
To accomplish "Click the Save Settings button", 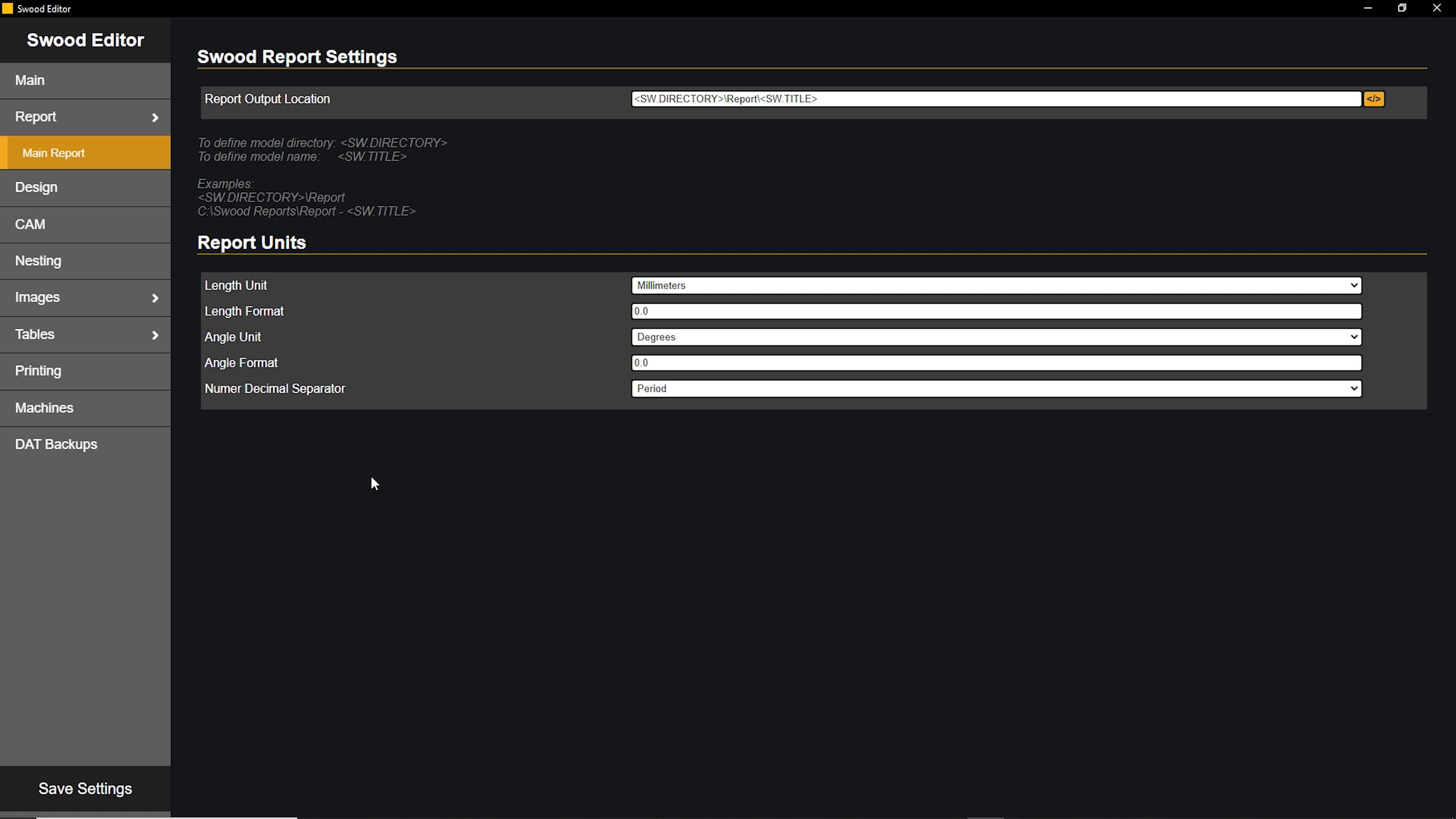I will (85, 788).
